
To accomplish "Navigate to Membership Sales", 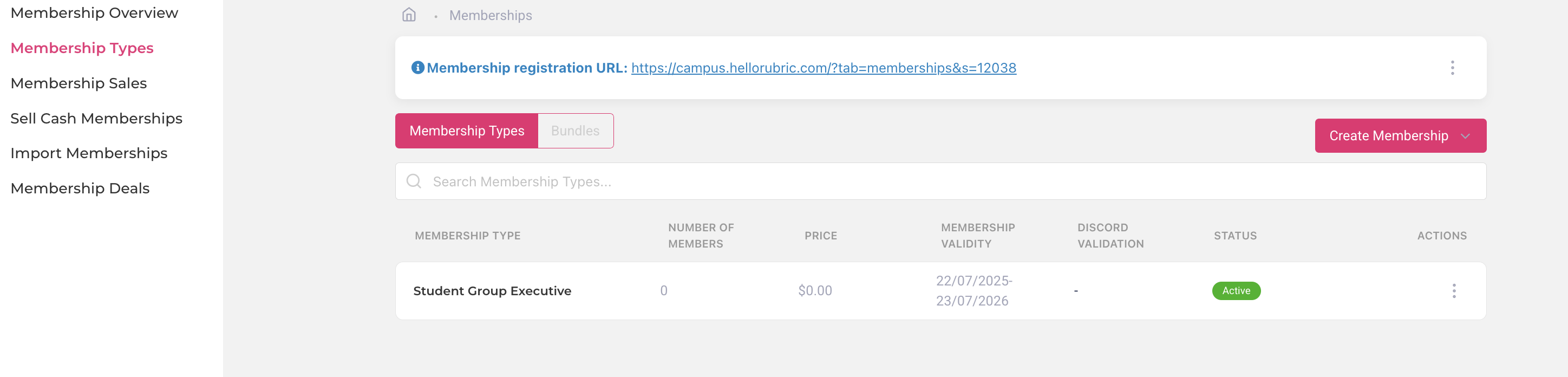I will [79, 83].
